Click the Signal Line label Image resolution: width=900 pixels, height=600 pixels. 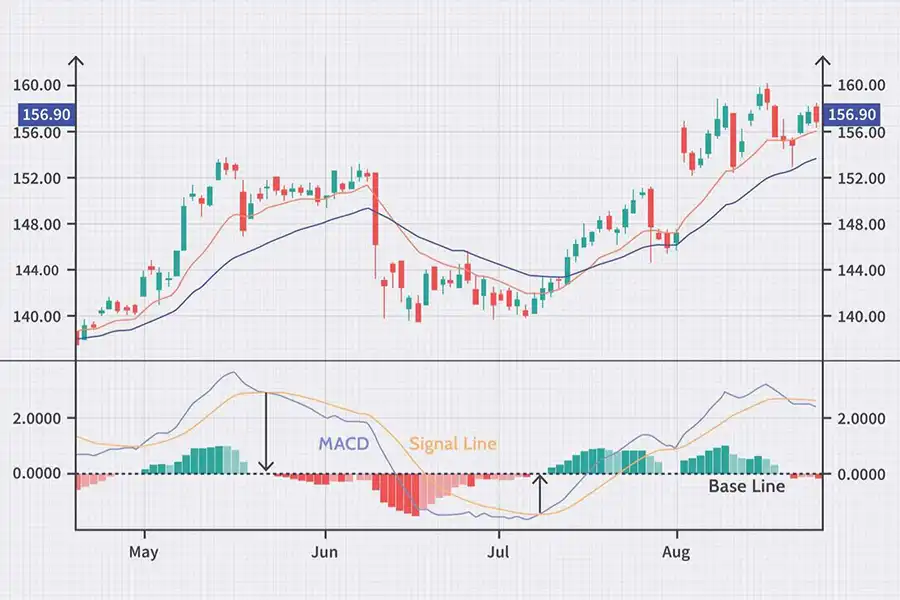(452, 444)
